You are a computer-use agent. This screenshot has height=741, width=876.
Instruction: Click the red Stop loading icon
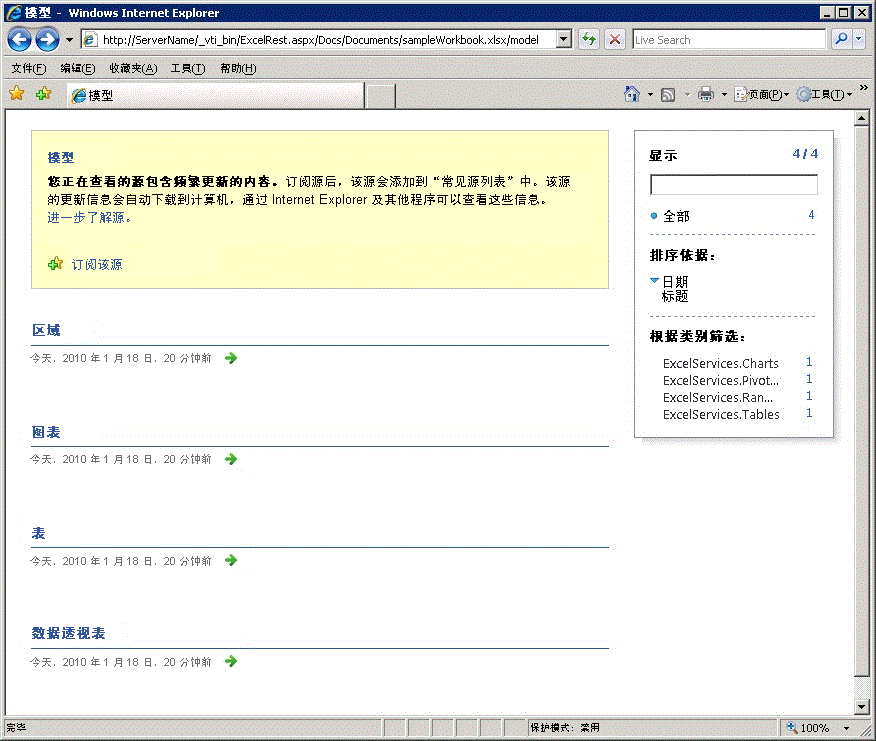tap(614, 39)
